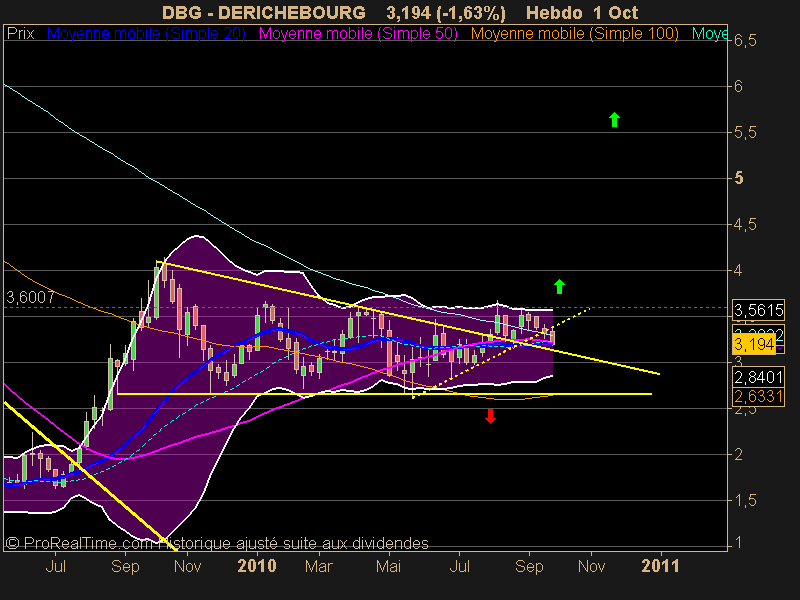This screenshot has height=600, width=800.
Task: Click the Mar label on time axis
Action: pyautogui.click(x=319, y=566)
